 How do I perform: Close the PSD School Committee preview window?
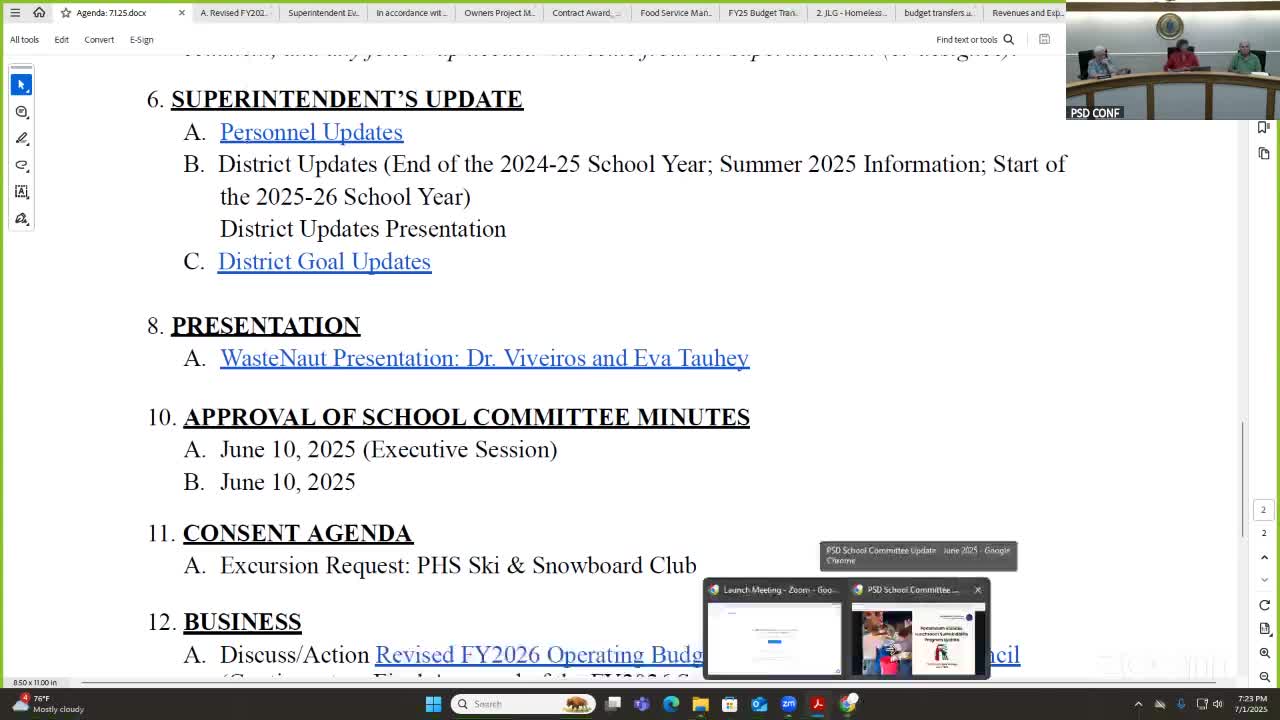tap(978, 590)
